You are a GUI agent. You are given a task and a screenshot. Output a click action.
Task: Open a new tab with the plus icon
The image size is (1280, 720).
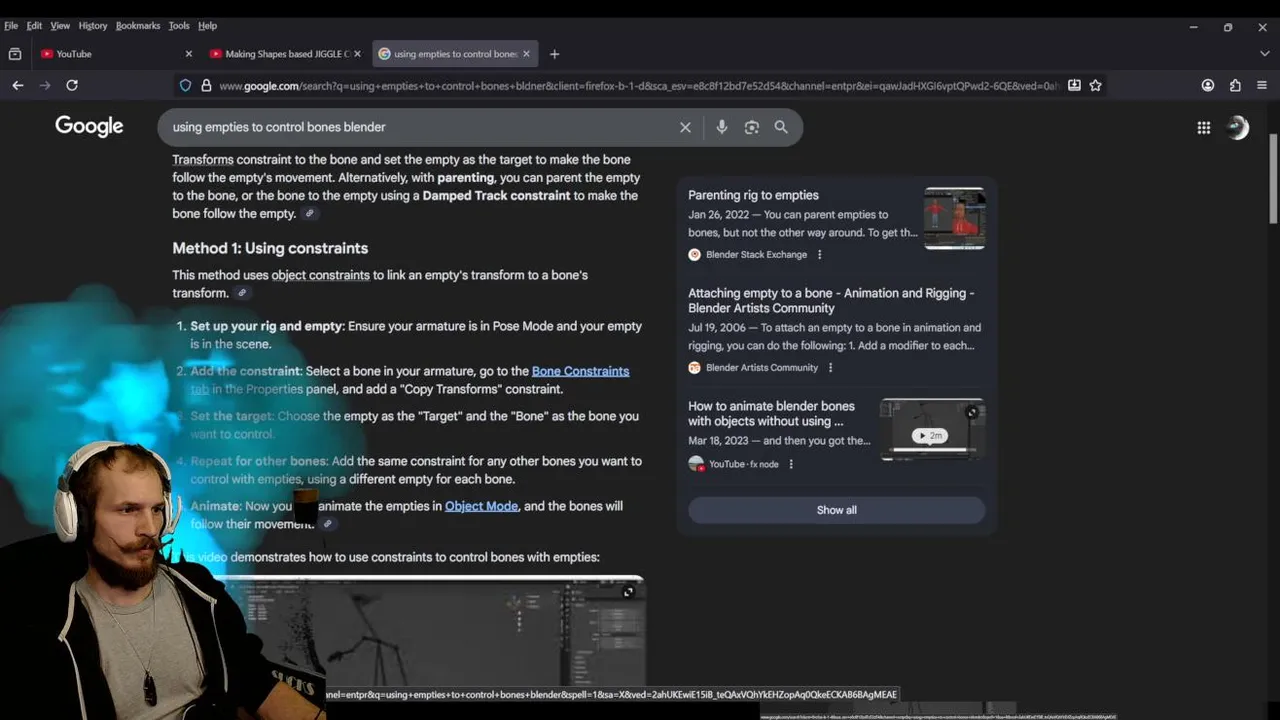(554, 54)
